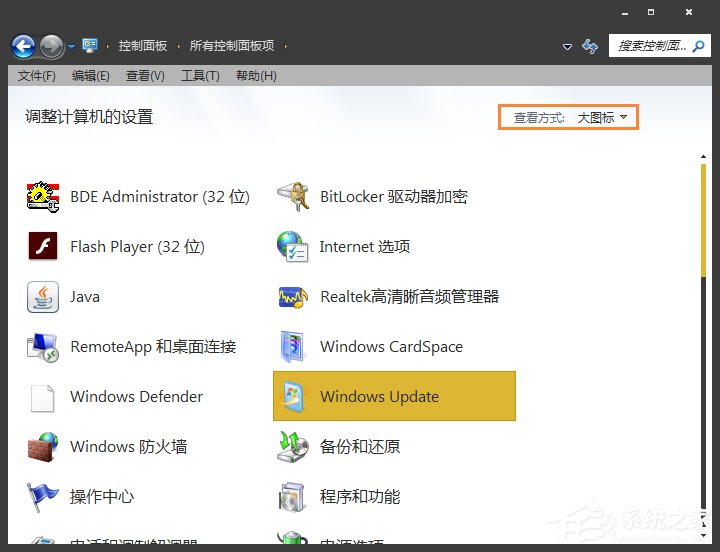Expand the arrow after 所有控制面板项 breadcrumb

pyautogui.click(x=286, y=46)
